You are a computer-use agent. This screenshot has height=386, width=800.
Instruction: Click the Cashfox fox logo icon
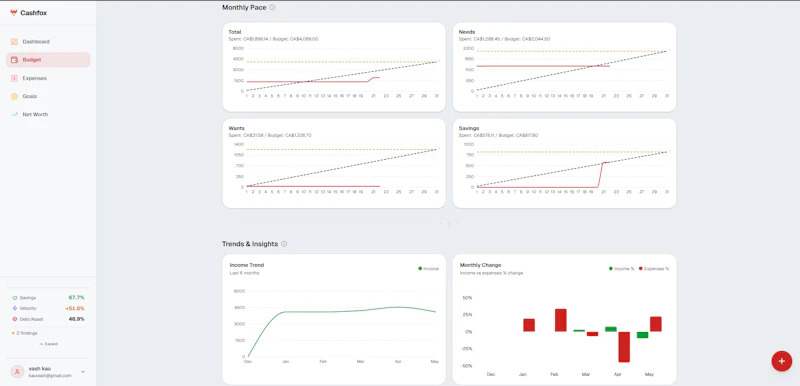[14, 13]
